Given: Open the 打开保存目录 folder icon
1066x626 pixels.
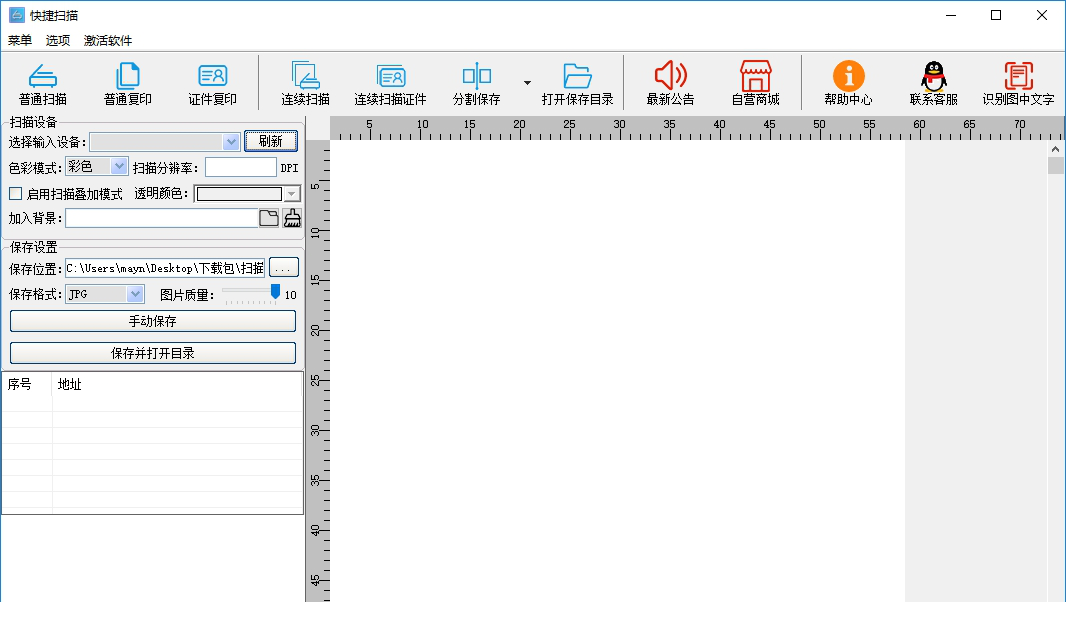Looking at the screenshot, I should pos(577,76).
